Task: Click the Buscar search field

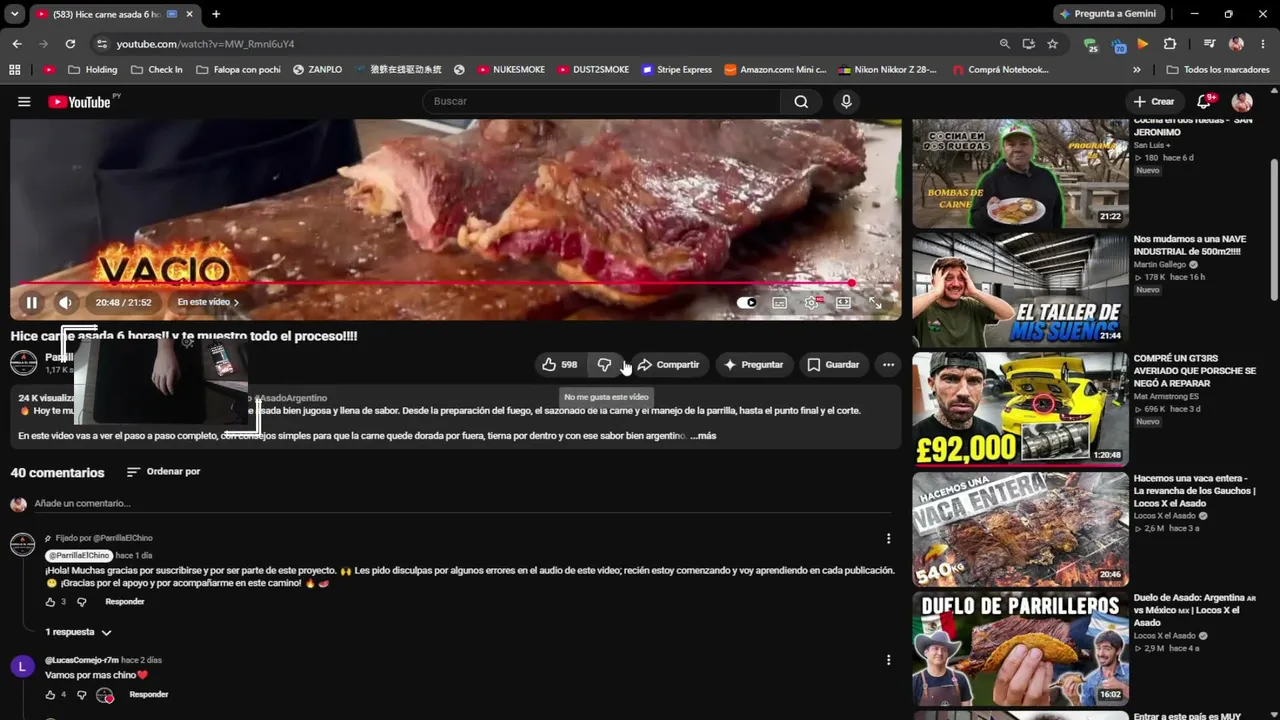Action: click(x=601, y=102)
